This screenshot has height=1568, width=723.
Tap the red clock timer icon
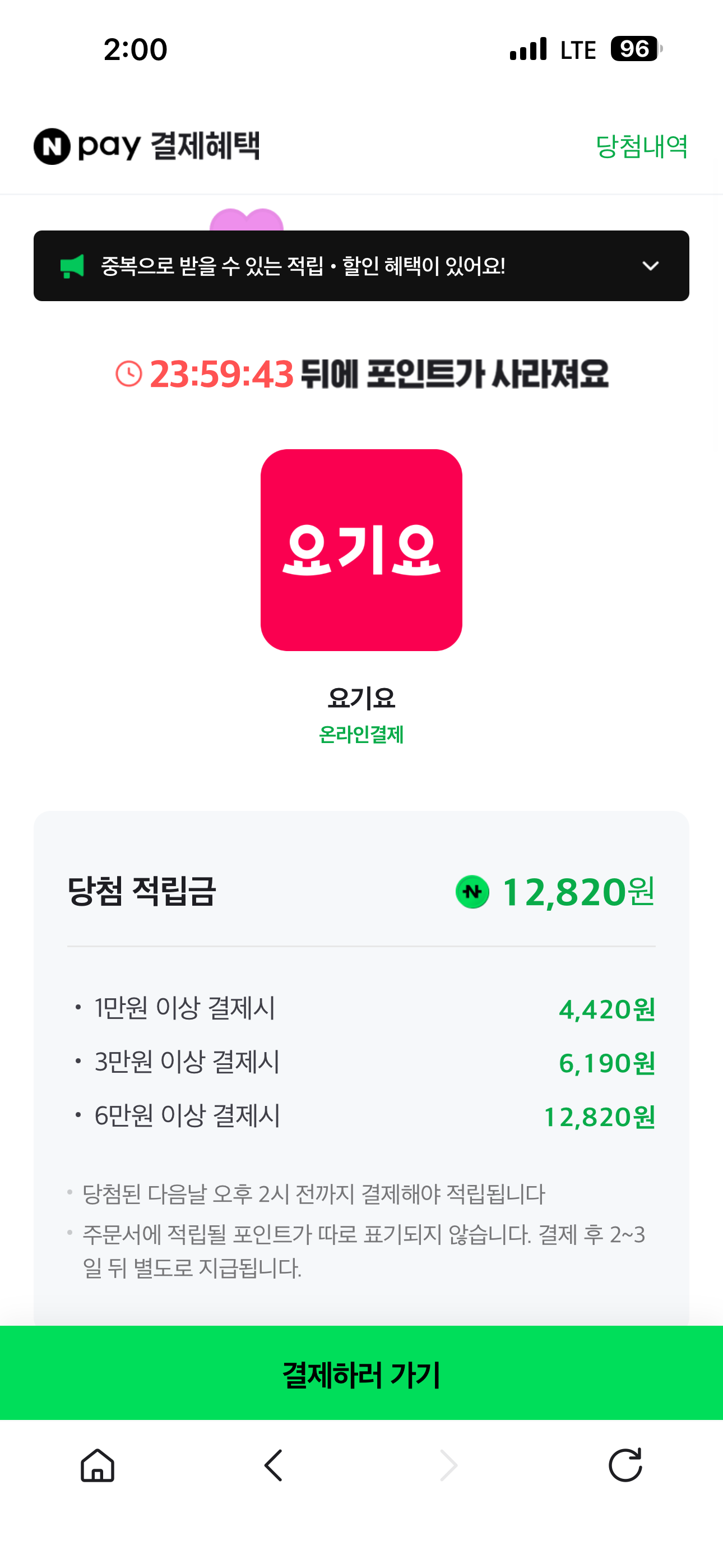(129, 373)
